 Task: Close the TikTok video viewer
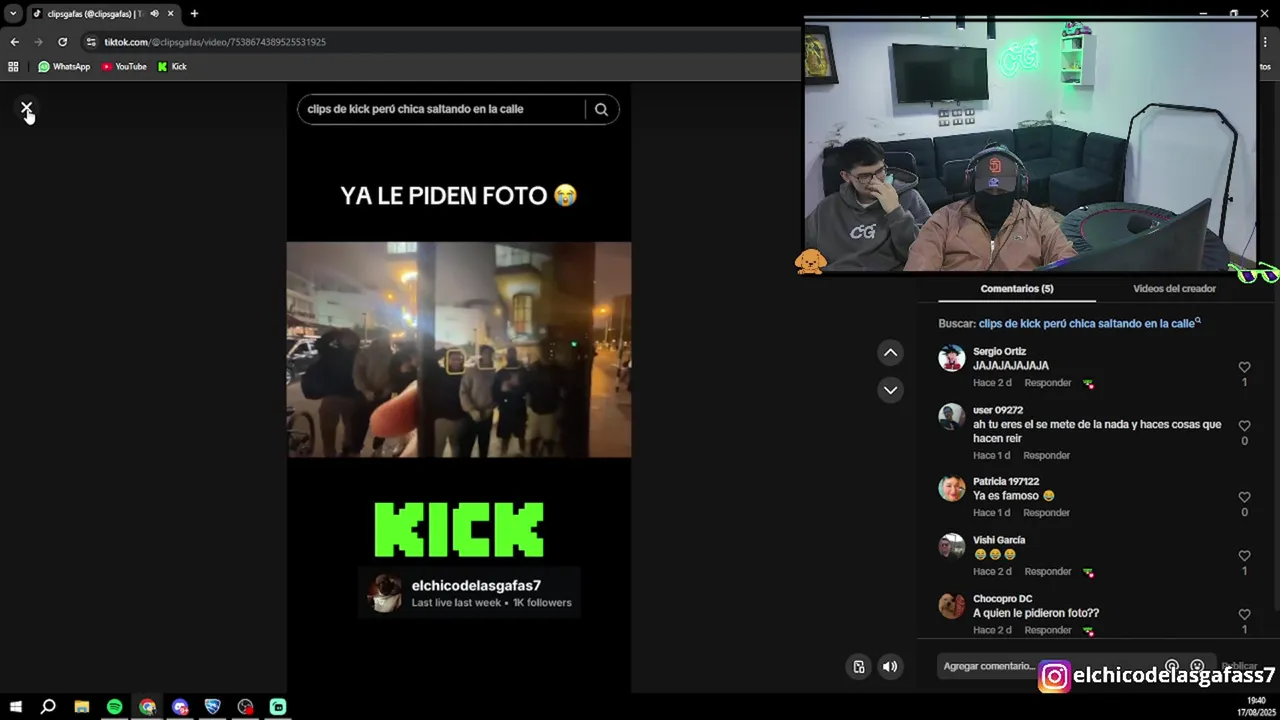27,108
